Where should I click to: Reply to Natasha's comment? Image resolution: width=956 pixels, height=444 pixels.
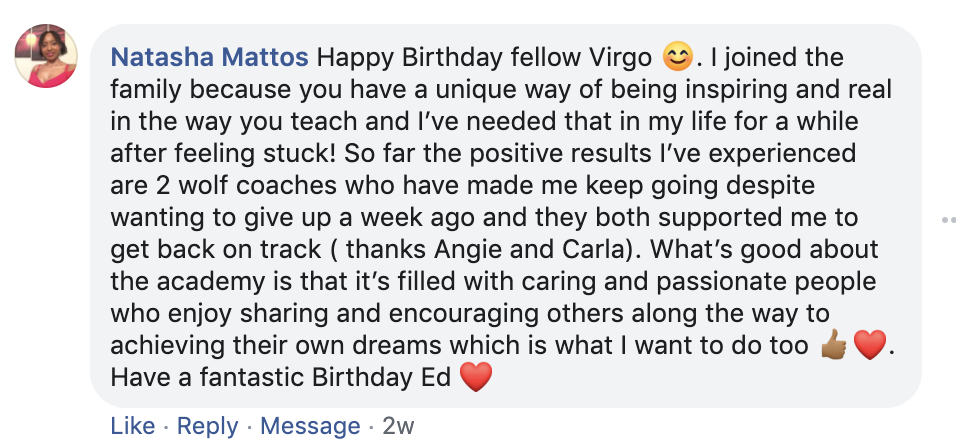pos(208,425)
